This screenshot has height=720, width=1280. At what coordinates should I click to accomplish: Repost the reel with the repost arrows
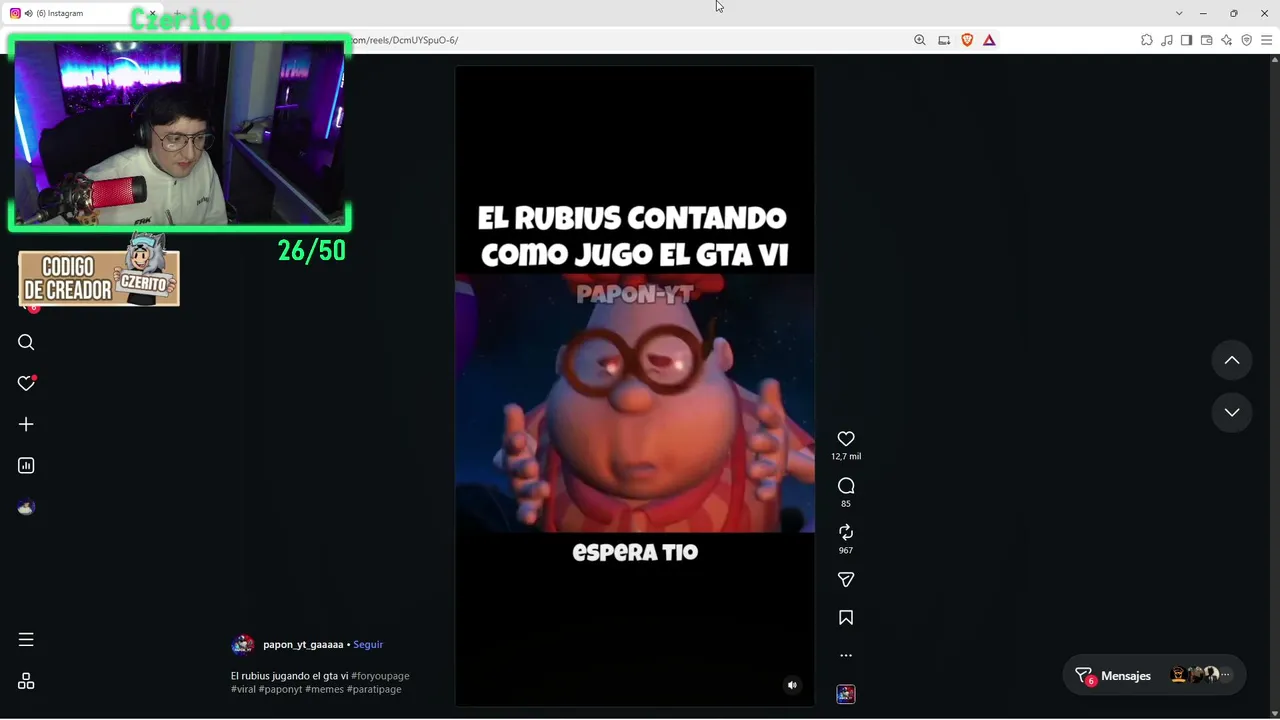pyautogui.click(x=846, y=532)
